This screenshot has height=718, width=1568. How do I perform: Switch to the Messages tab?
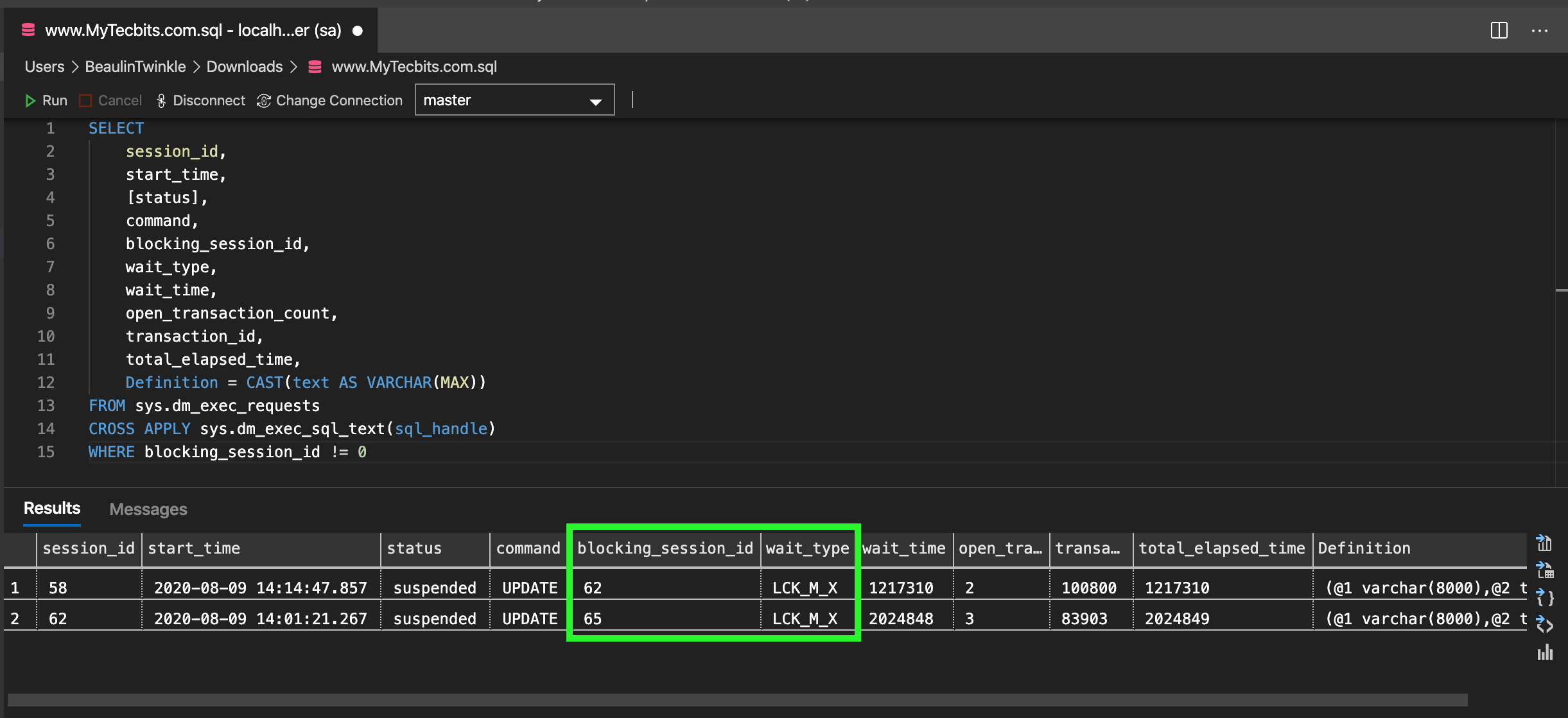148,509
